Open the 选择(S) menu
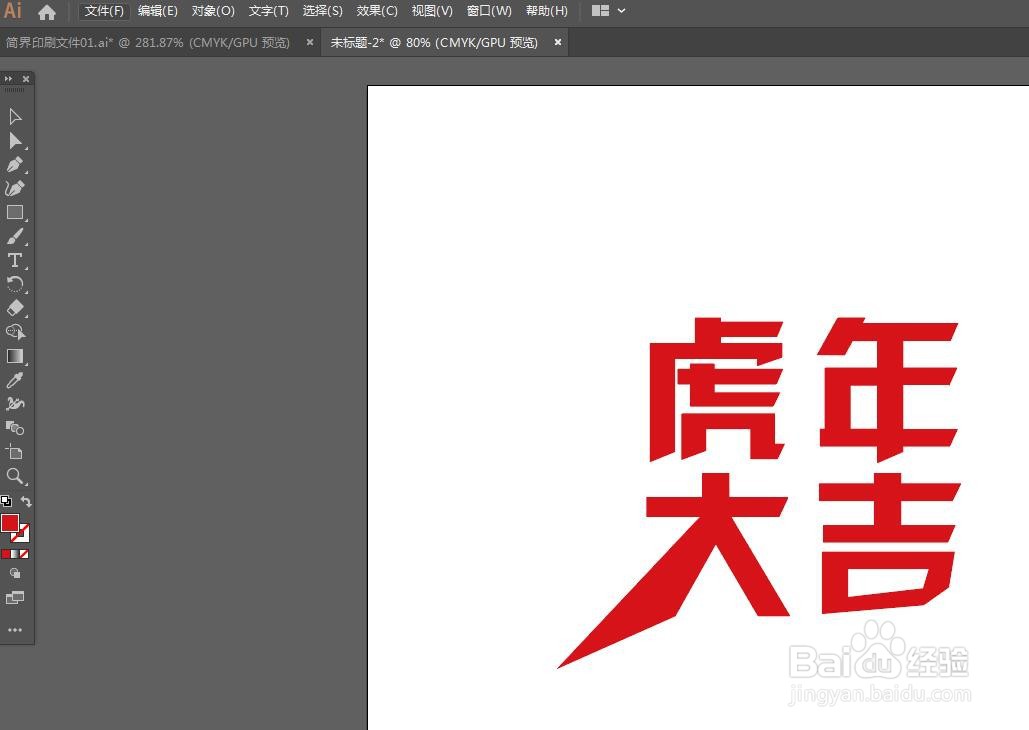The height and width of the screenshot is (730, 1029). click(x=323, y=11)
